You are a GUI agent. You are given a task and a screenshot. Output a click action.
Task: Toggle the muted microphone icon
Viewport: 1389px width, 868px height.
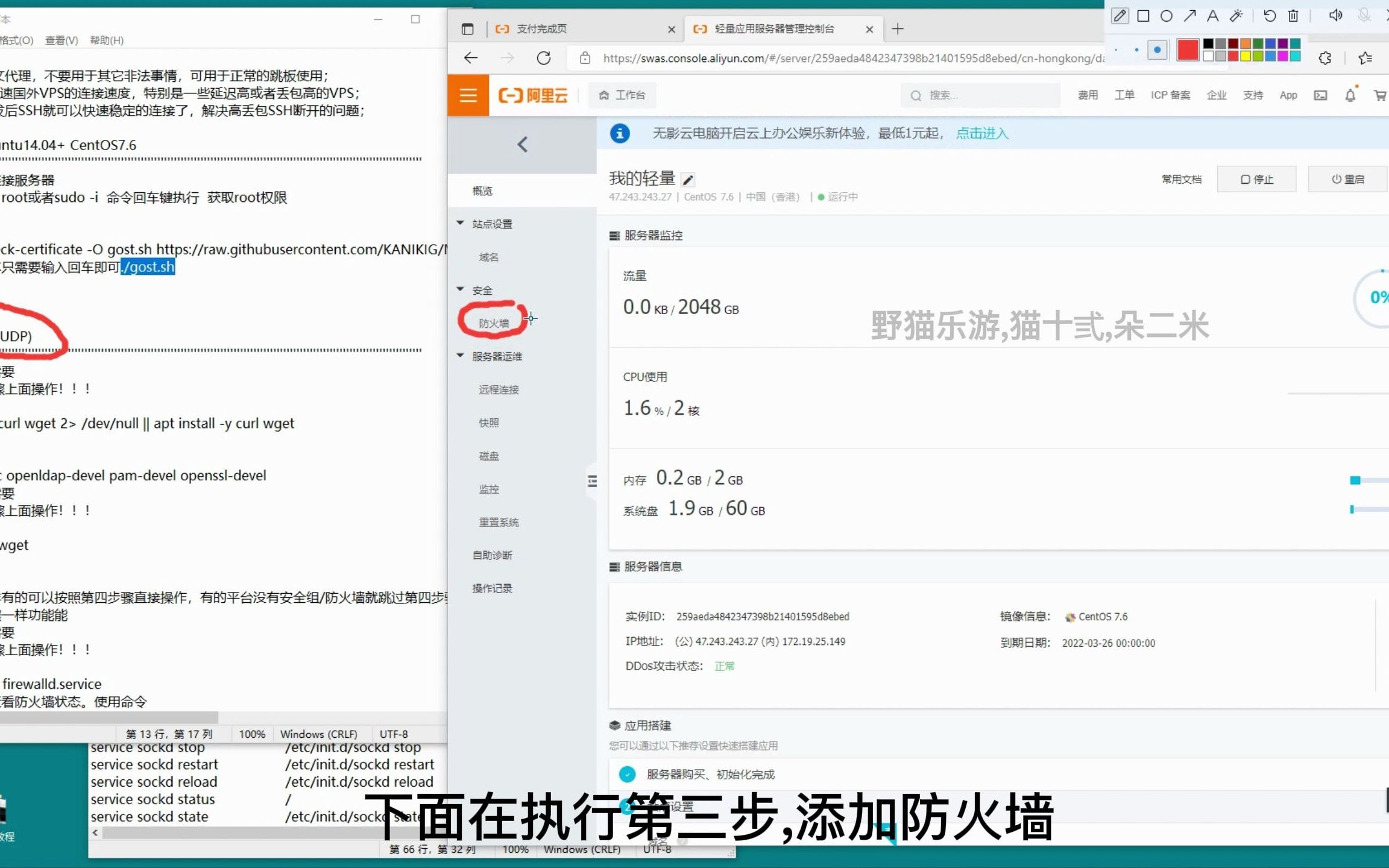[1364, 16]
